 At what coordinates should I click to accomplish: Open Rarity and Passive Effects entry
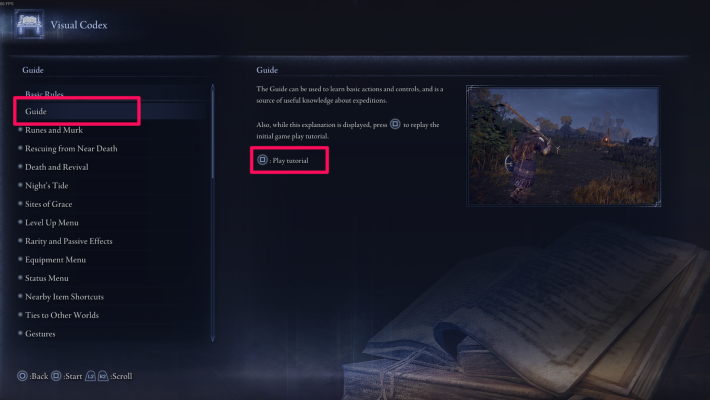68,241
